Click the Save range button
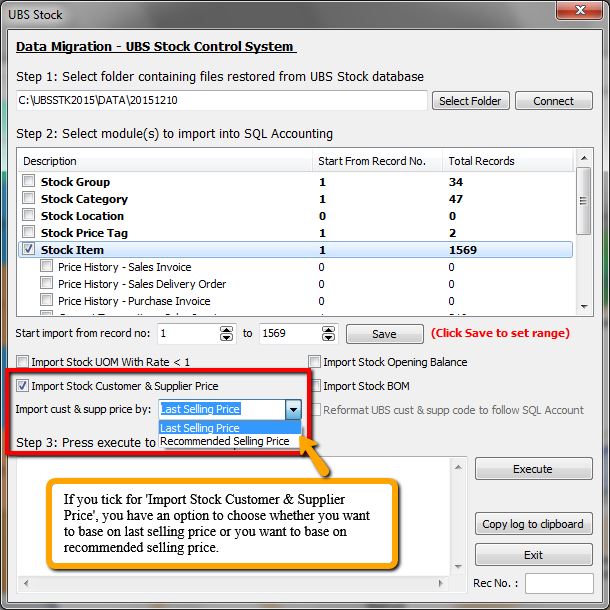610x610 pixels. 384,334
